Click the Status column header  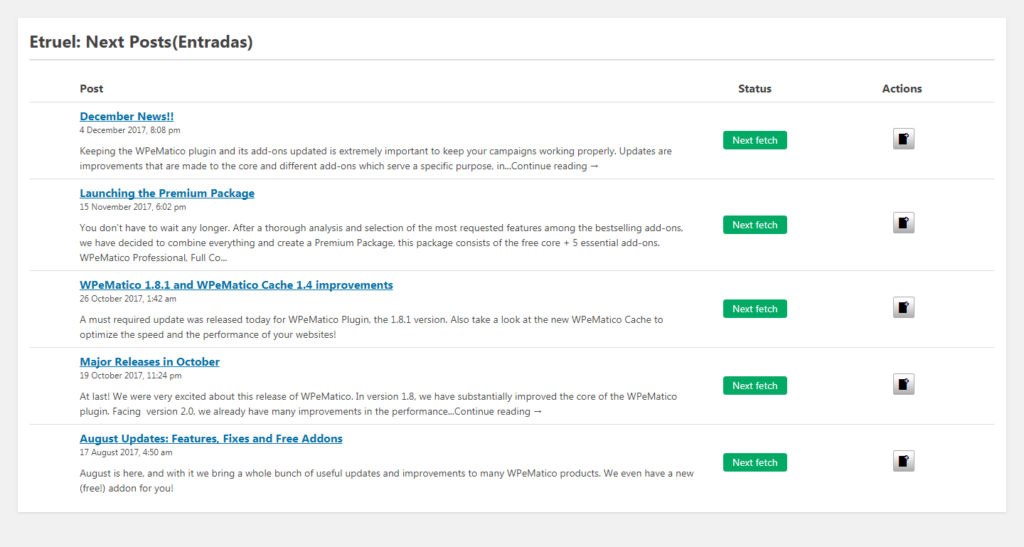(755, 89)
